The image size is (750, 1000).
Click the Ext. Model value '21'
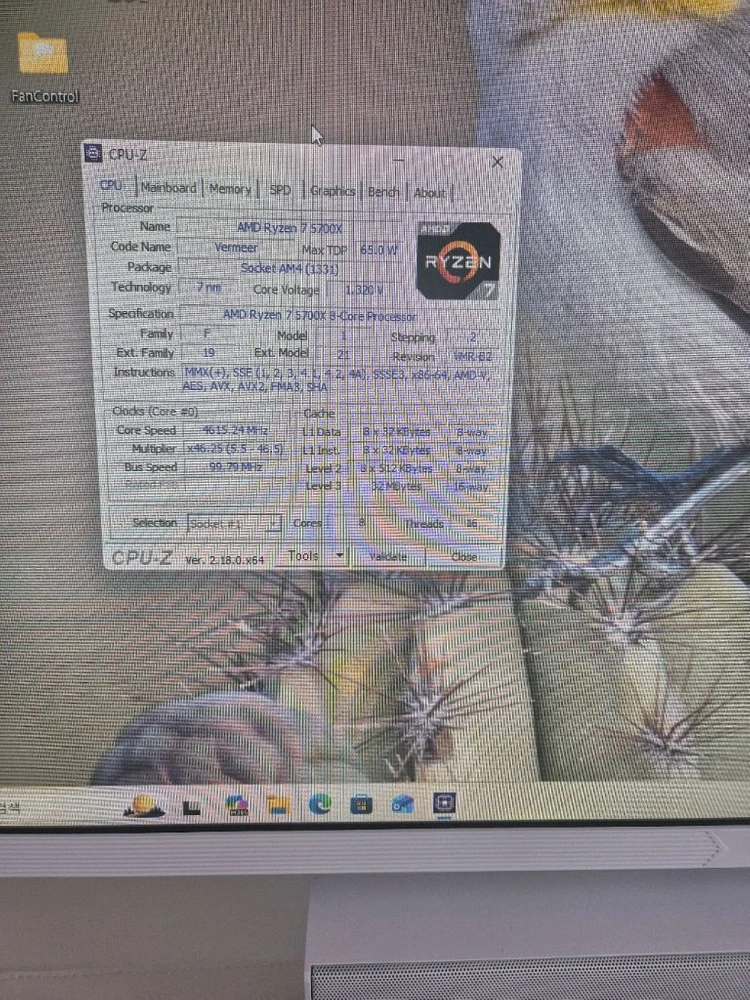pos(343,355)
